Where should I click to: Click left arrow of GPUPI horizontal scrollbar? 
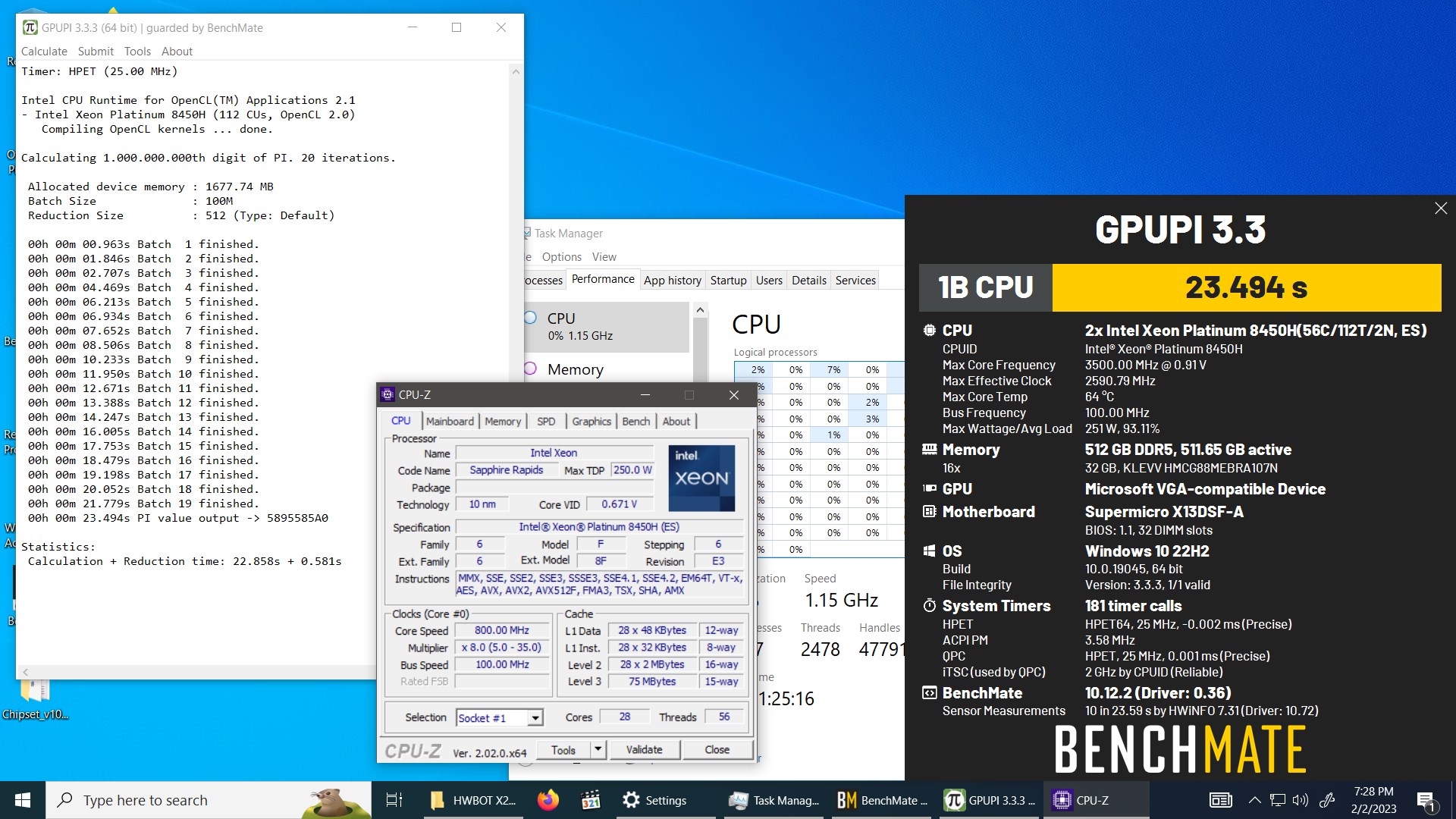26,672
